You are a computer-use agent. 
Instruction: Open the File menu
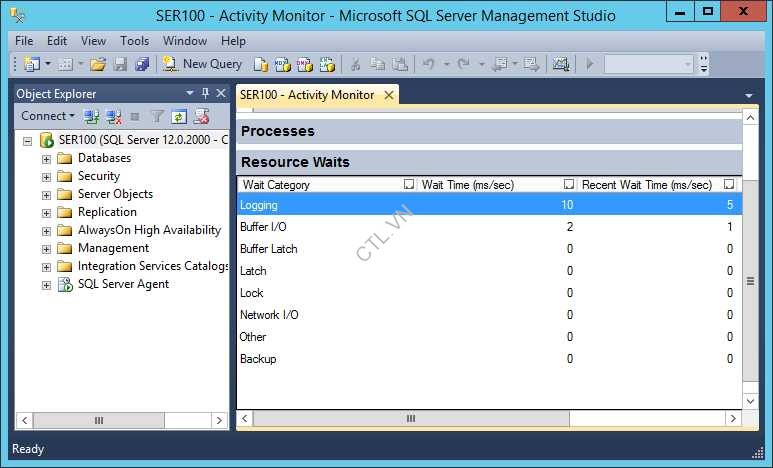(24, 41)
